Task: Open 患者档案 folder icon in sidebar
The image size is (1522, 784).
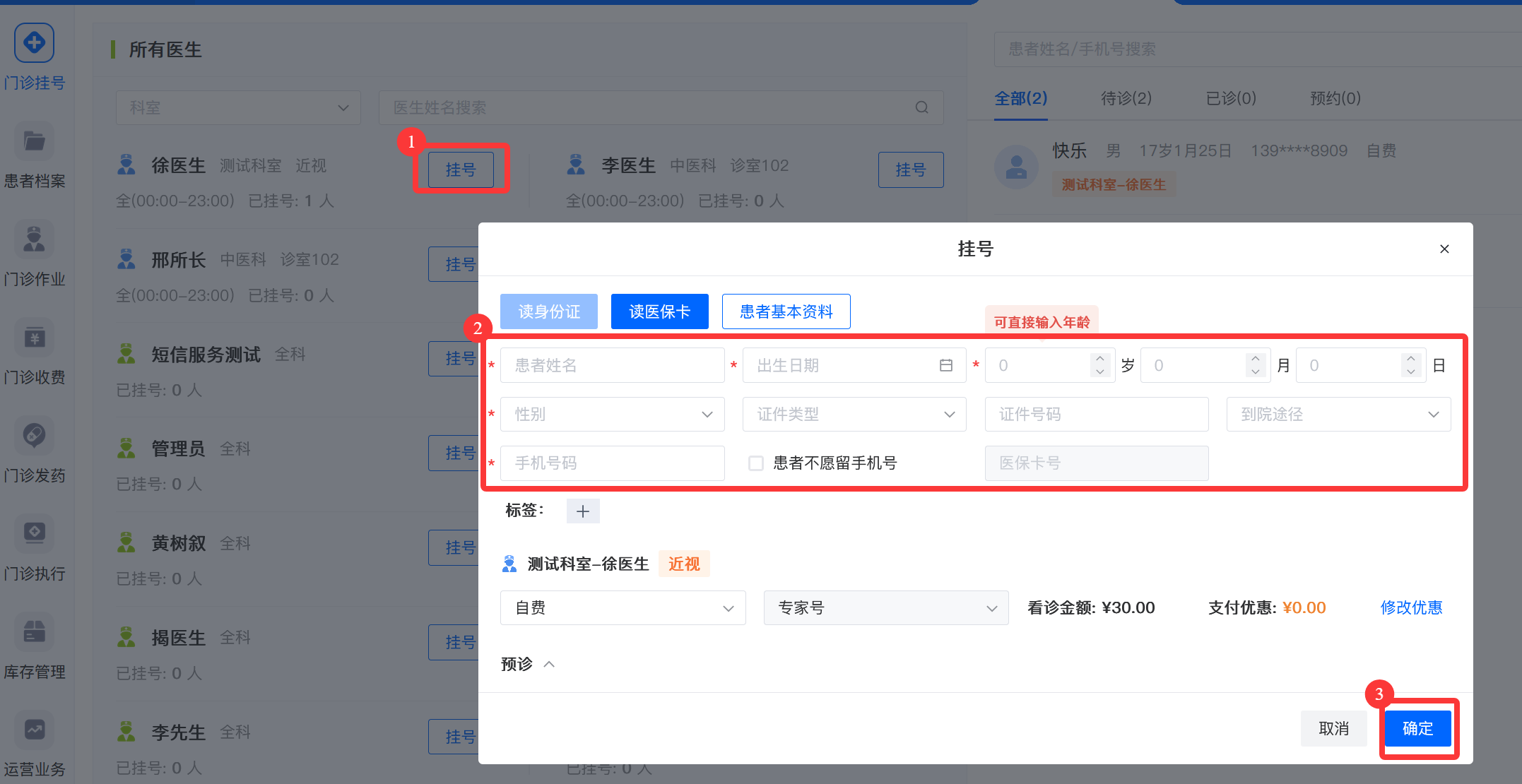Action: [34, 141]
